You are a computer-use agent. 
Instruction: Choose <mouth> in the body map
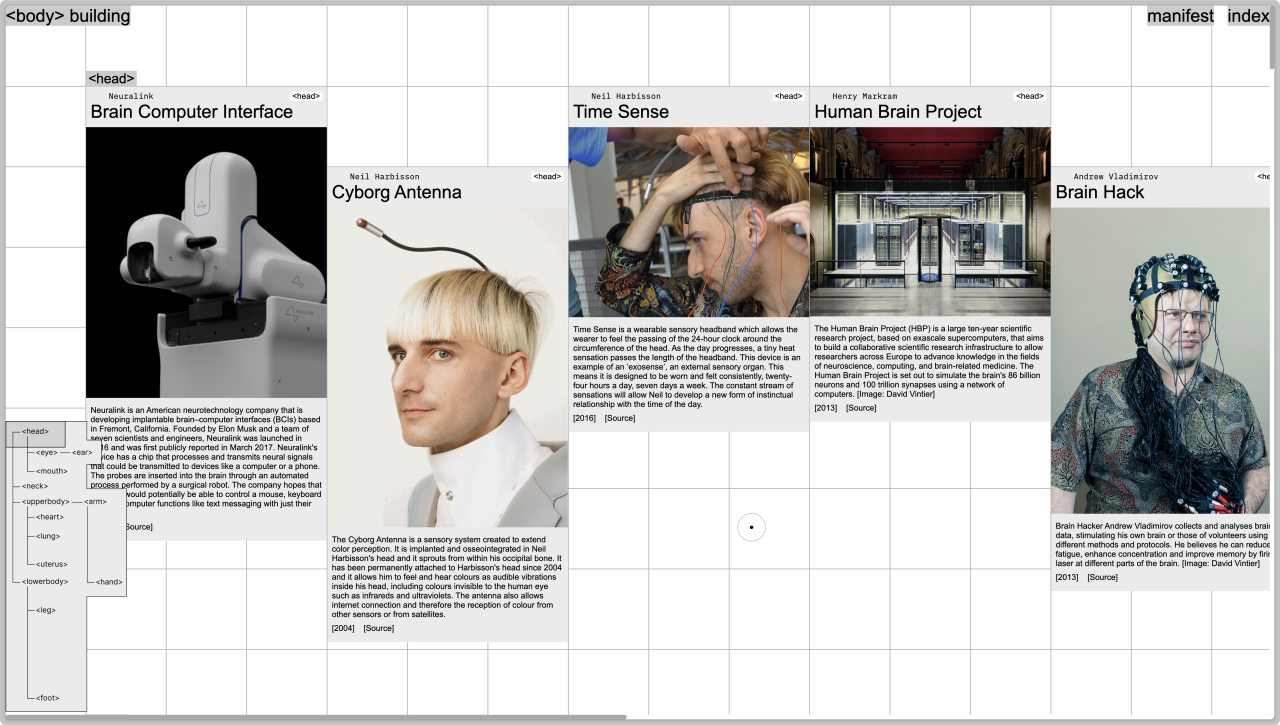52,471
